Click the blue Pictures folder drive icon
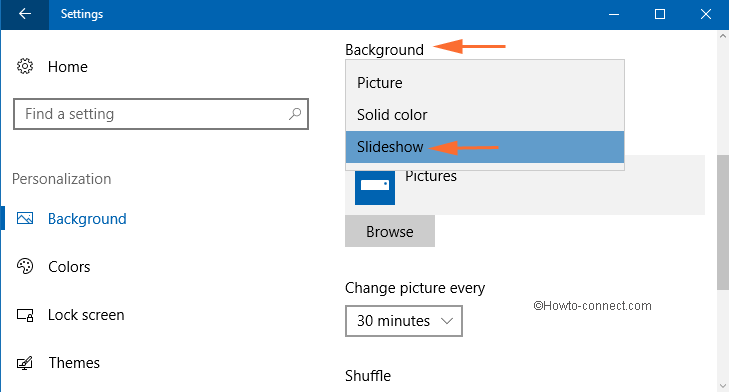This screenshot has width=729, height=392. coord(375,187)
